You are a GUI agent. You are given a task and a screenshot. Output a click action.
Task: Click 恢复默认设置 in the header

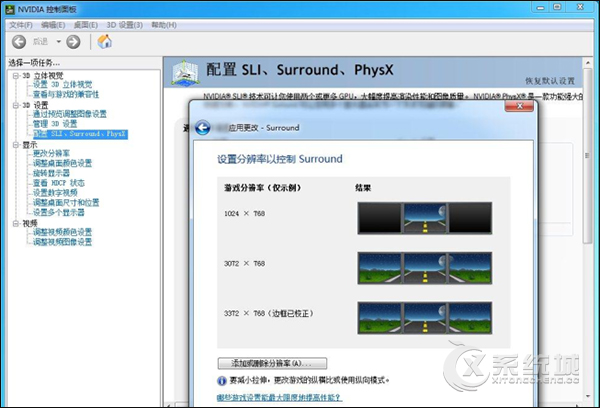[549, 81]
